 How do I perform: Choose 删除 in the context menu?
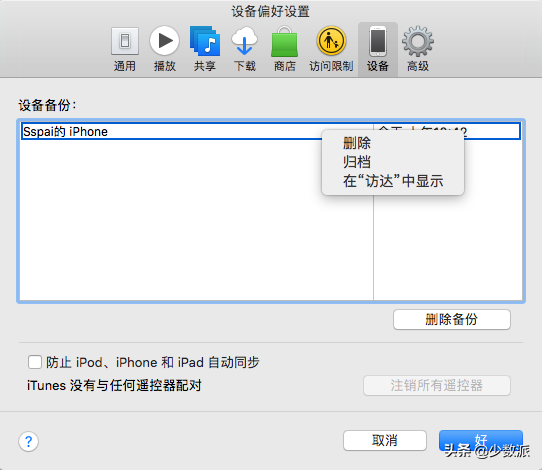393,143
